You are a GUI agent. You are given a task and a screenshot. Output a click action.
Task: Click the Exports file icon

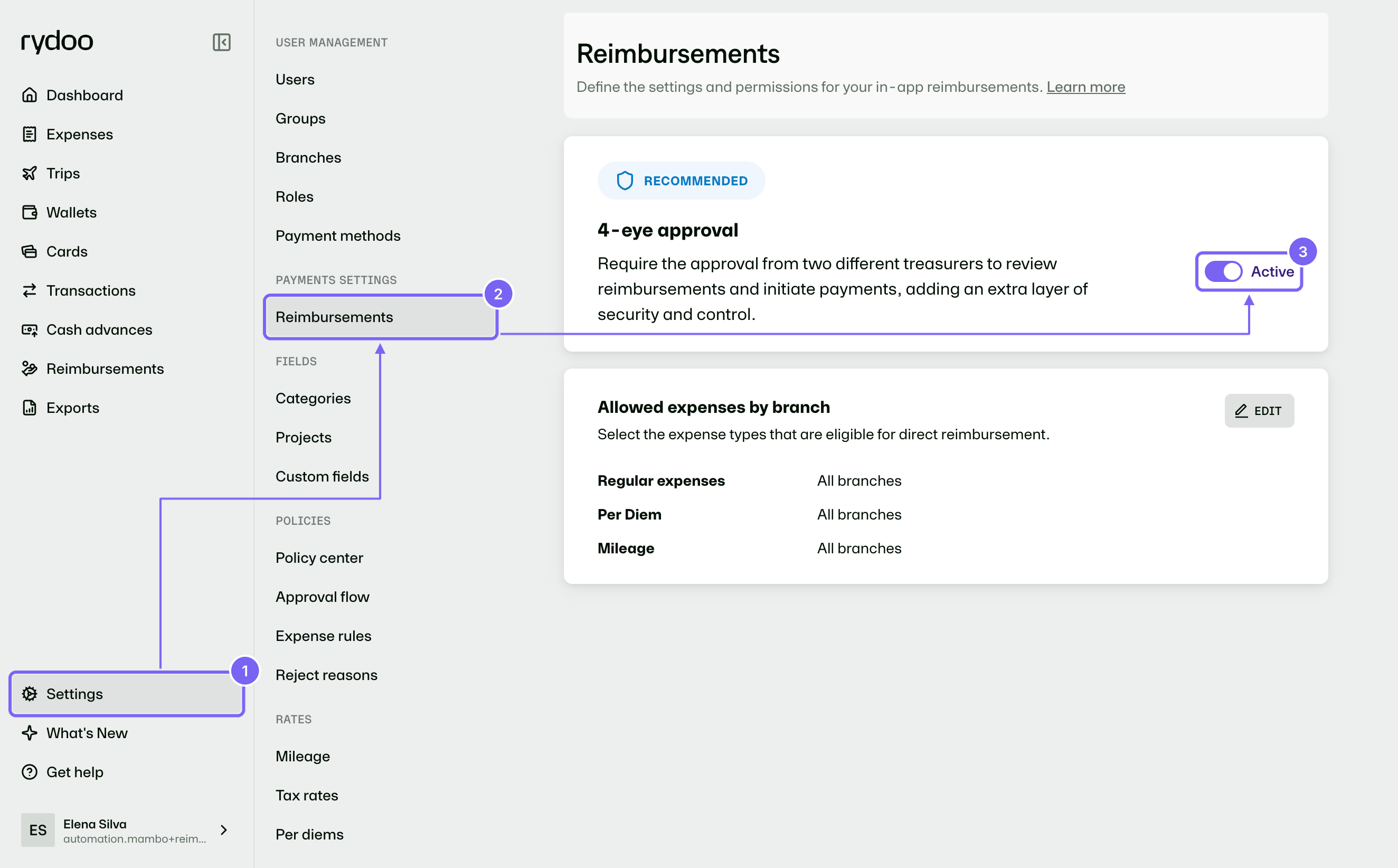coord(29,408)
